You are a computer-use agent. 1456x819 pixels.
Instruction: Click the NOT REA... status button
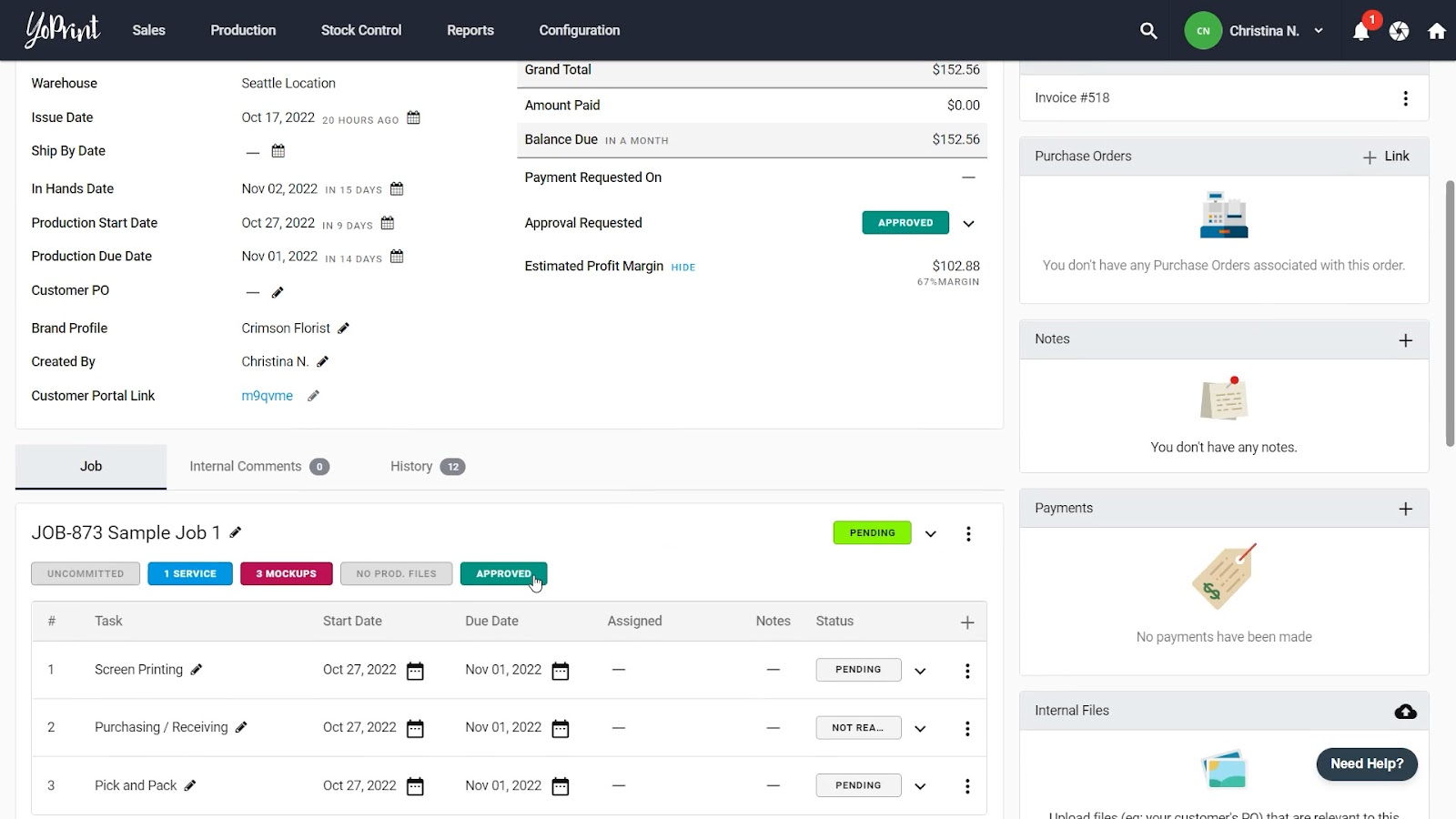(x=858, y=728)
